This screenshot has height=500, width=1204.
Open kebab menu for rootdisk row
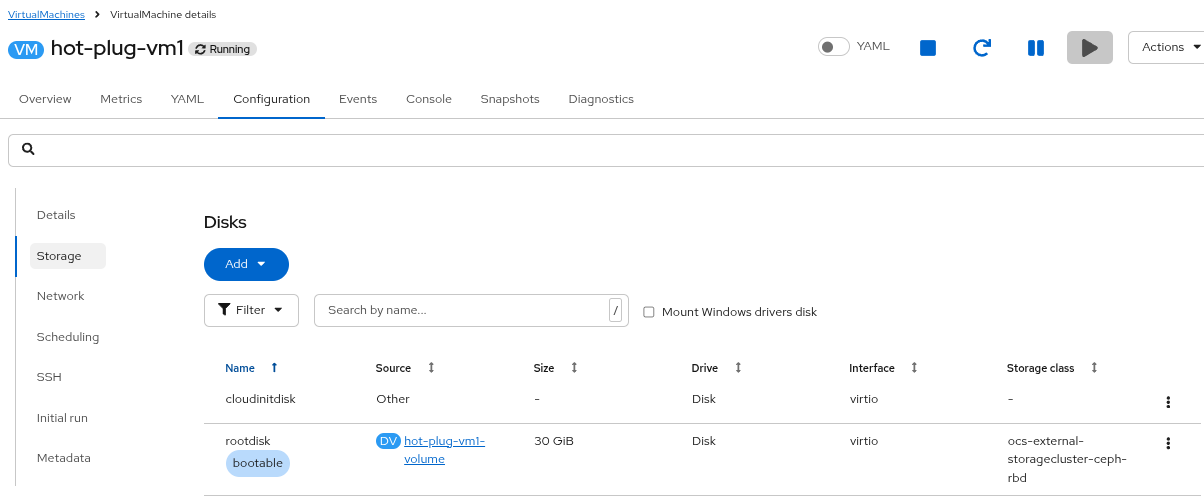1167,443
